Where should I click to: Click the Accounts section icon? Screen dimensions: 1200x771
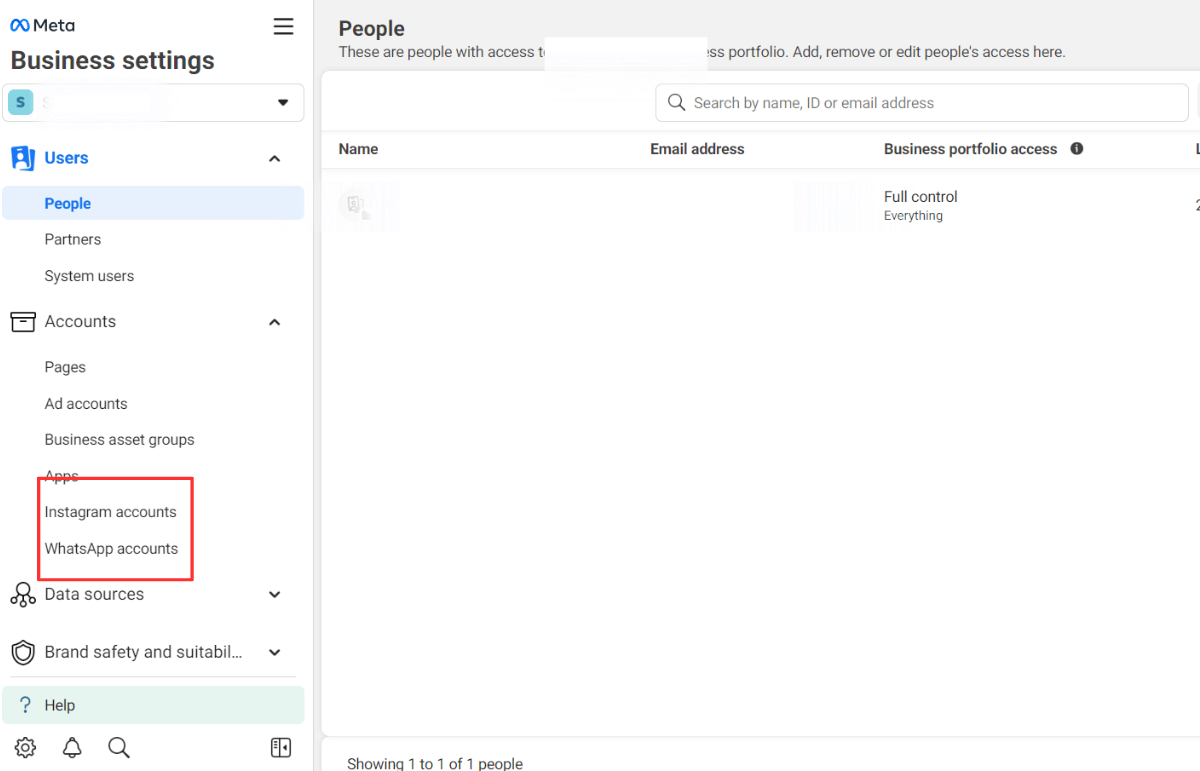[21, 321]
